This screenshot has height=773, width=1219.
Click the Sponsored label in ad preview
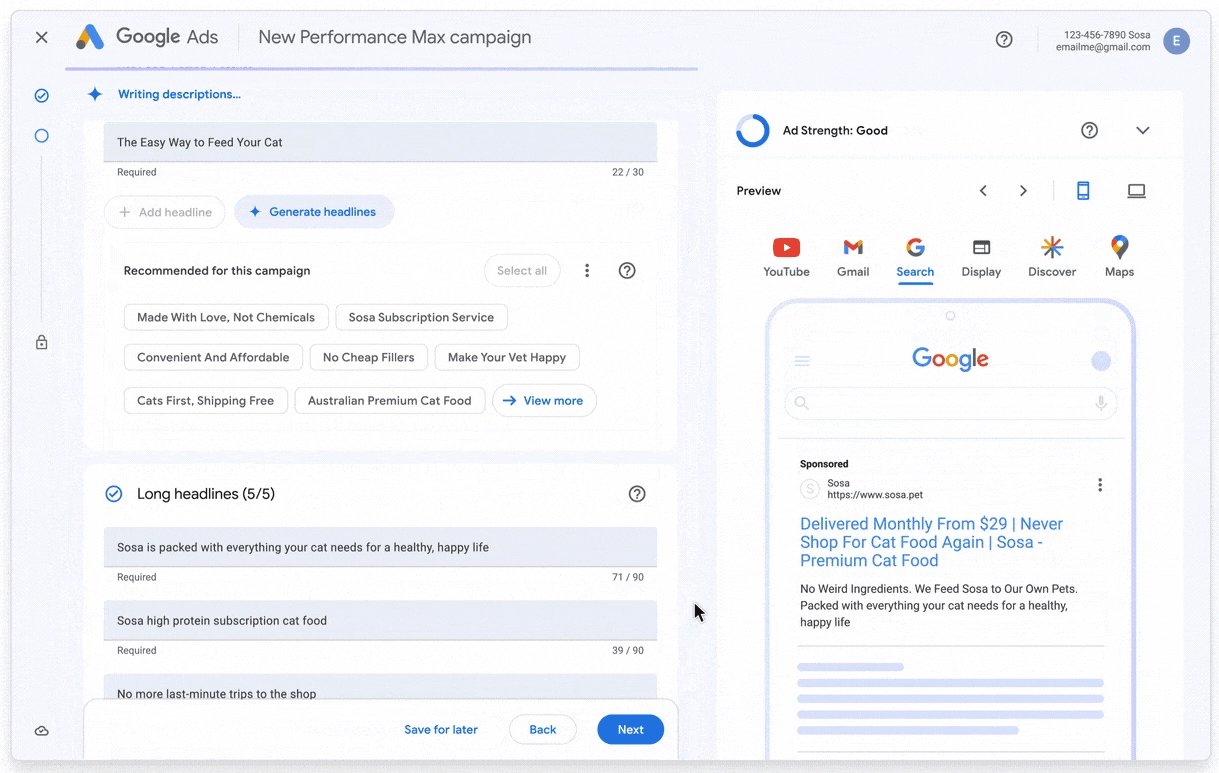click(824, 464)
